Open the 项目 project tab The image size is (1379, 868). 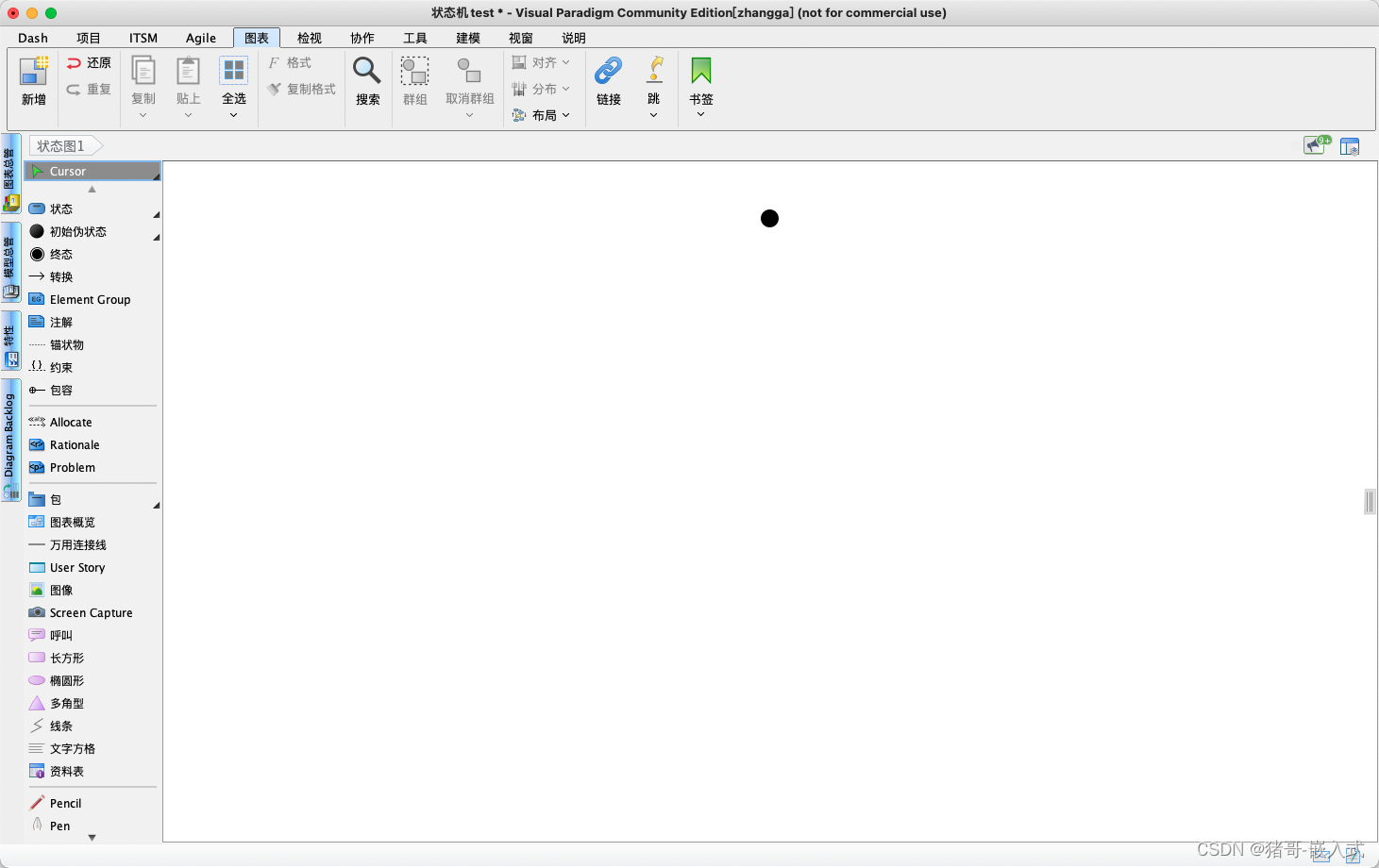[x=89, y=38]
